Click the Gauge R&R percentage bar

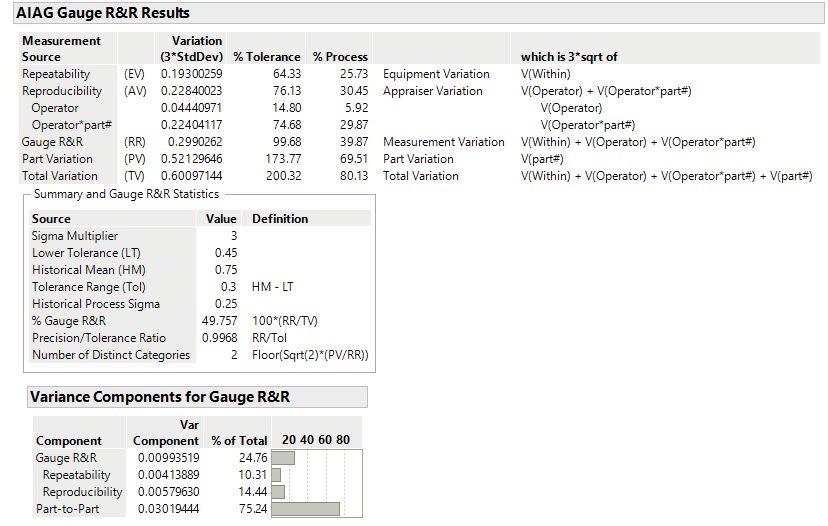(x=283, y=457)
